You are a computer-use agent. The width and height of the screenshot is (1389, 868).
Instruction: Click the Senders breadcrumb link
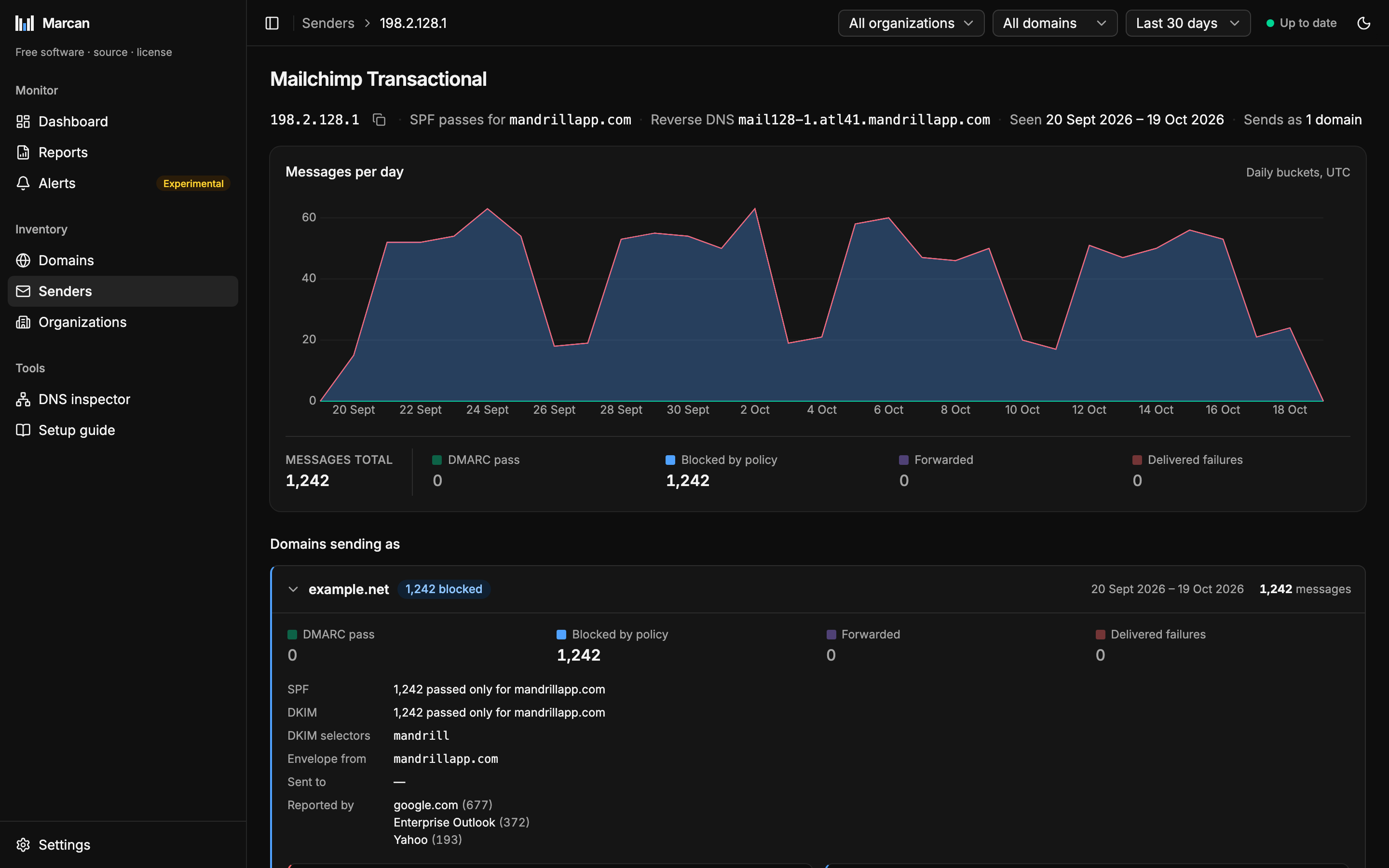coord(328,23)
